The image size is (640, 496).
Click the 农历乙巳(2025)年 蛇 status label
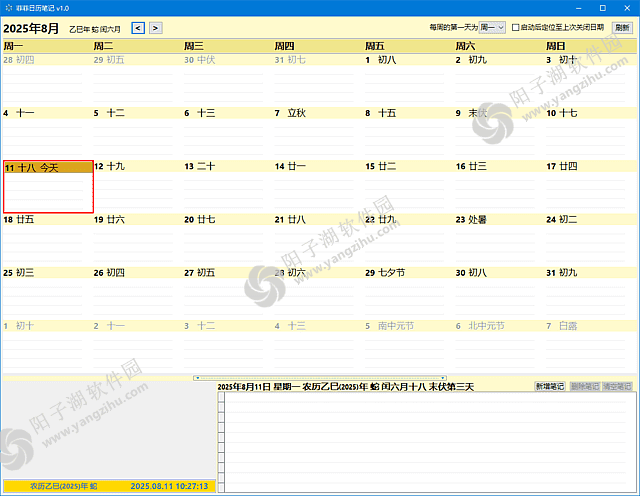(x=64, y=486)
